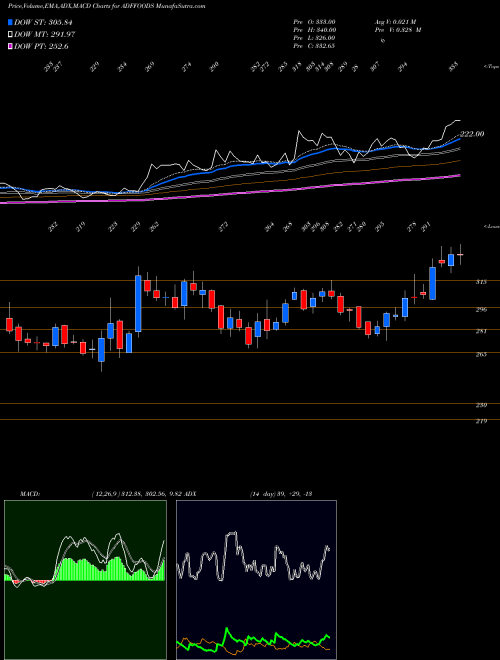The image size is (500, 660).
Task: Click the Pre L: 326.00 low value
Action: (x=314, y=38)
